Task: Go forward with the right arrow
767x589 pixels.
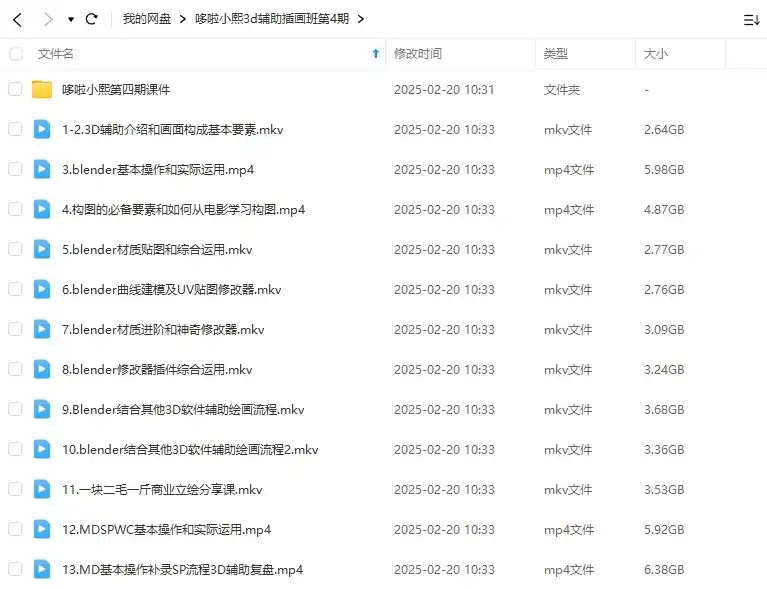Action: [47, 20]
